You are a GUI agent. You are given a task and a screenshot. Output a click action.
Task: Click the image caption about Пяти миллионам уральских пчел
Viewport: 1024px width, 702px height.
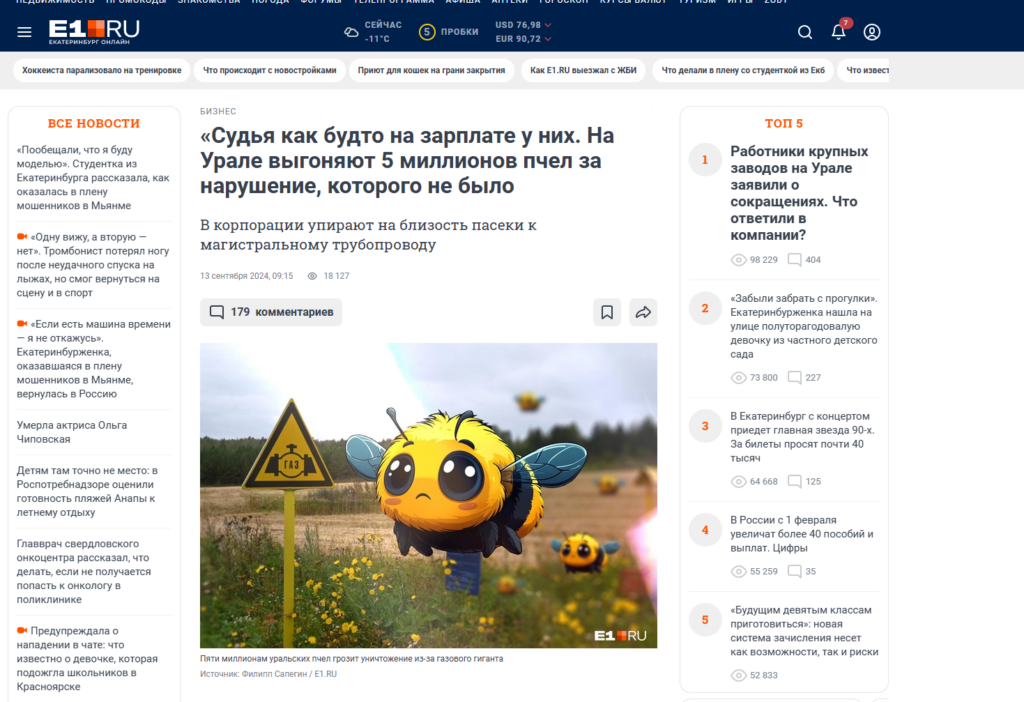[351, 659]
